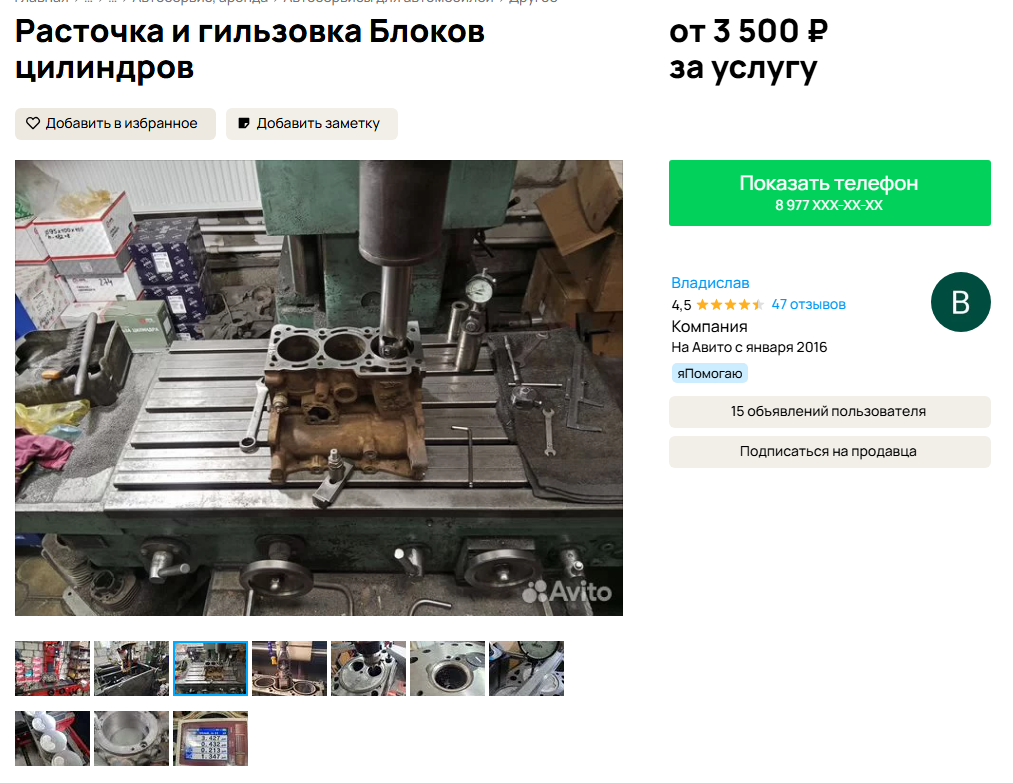The width and height of the screenshot is (1013, 783).
Task: Select sixth thumbnail with cylinder bore closeup
Action: pos(447,668)
